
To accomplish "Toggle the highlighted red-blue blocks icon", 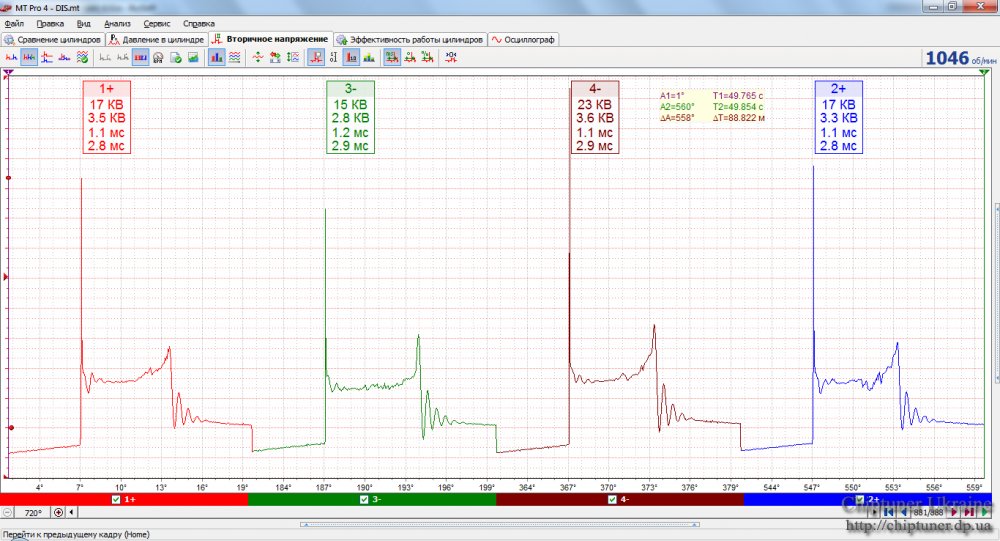I will click(x=140, y=57).
